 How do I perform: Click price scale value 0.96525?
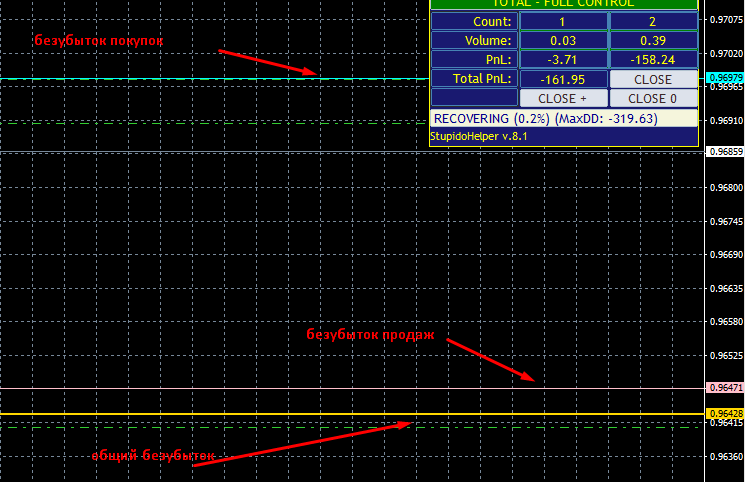pos(726,356)
